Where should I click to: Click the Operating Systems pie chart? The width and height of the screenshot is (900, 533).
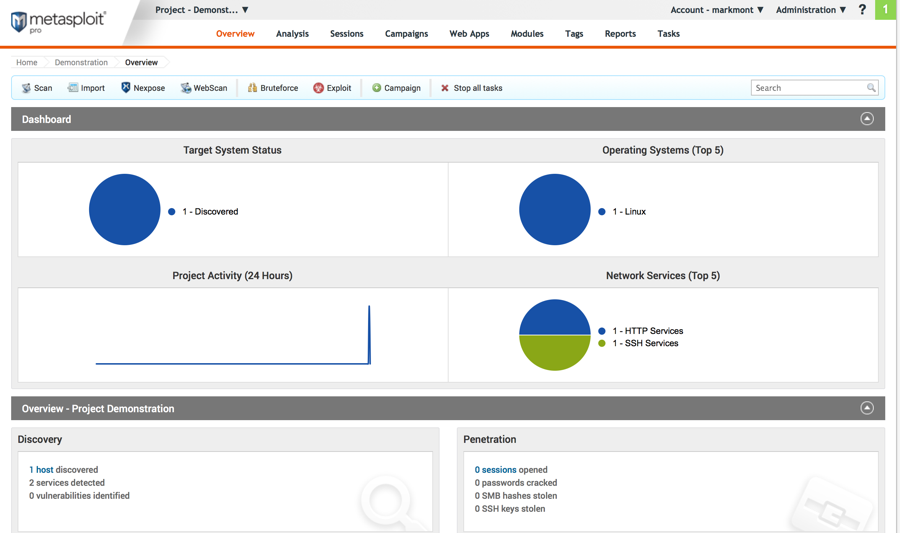click(554, 209)
